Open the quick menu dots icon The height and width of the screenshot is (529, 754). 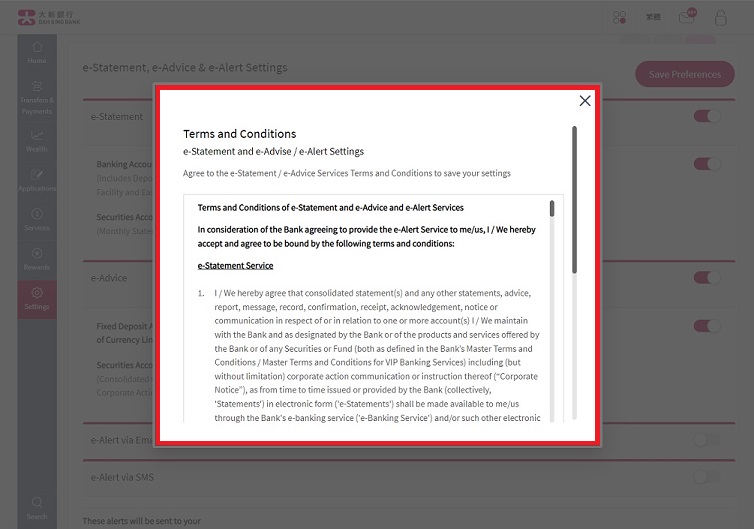[619, 18]
